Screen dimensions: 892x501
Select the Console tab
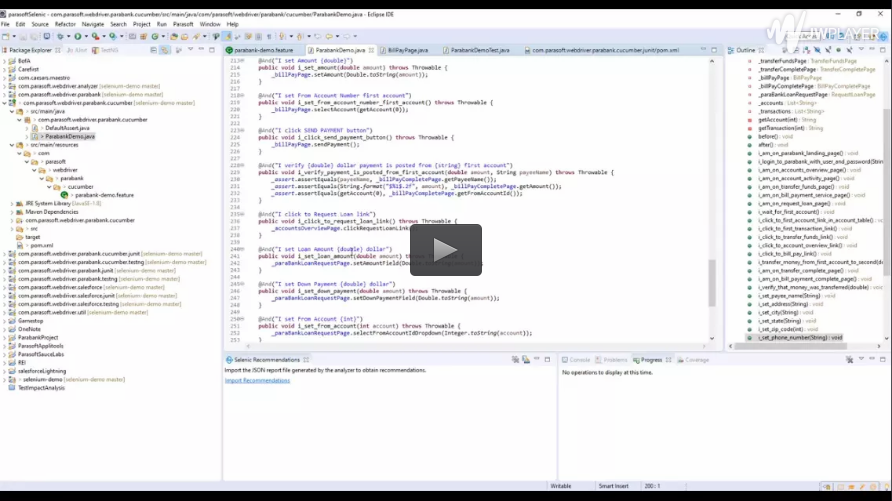pos(576,360)
